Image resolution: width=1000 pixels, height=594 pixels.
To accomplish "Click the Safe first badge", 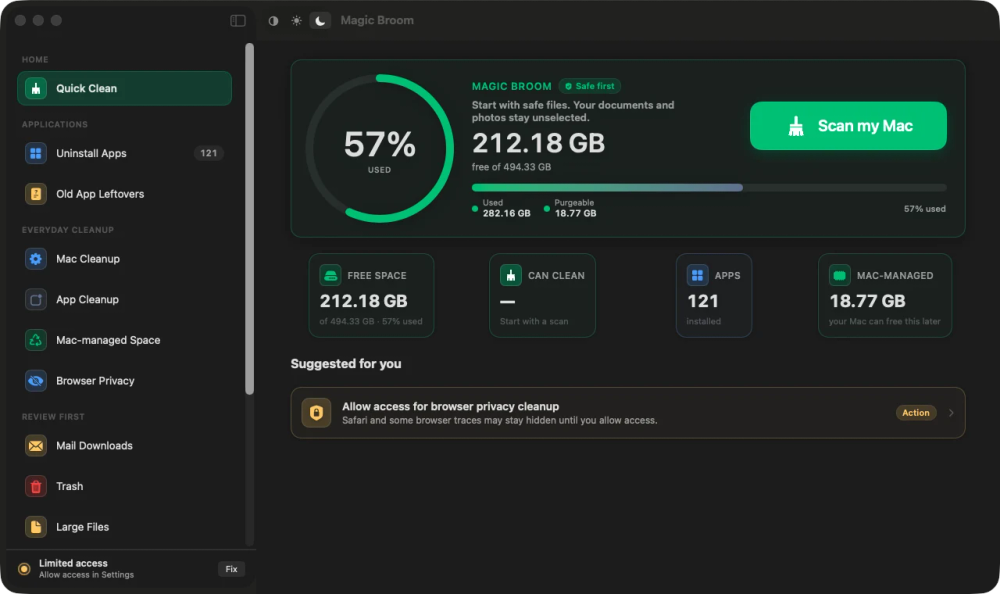I will (590, 86).
